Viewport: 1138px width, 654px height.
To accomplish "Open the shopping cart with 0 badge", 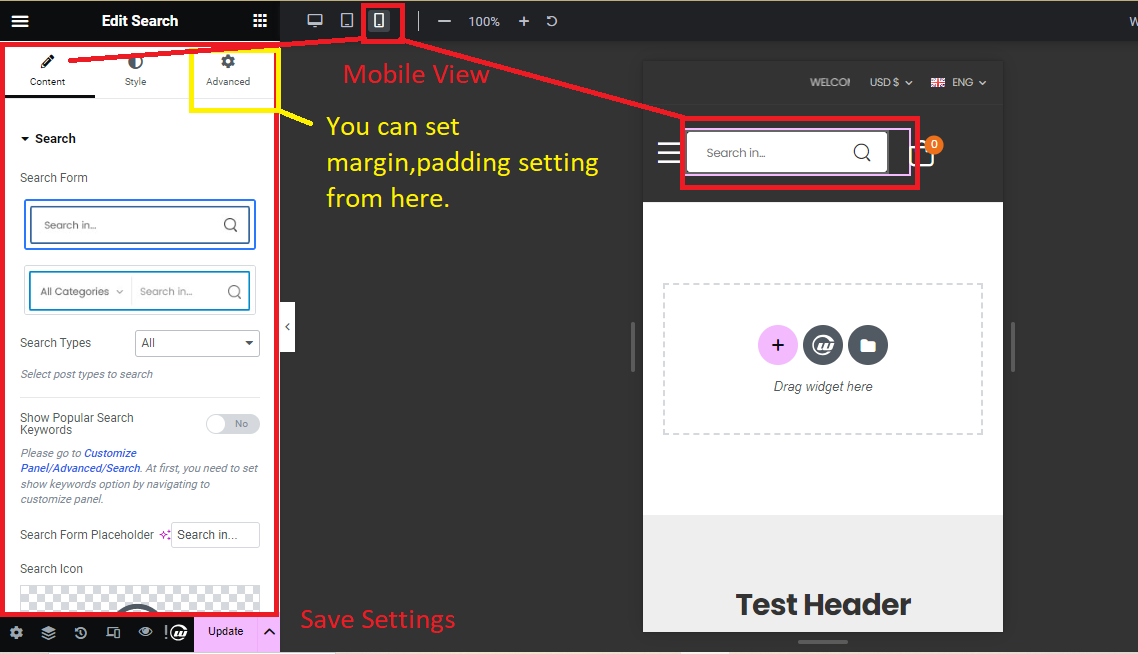I will click(925, 152).
